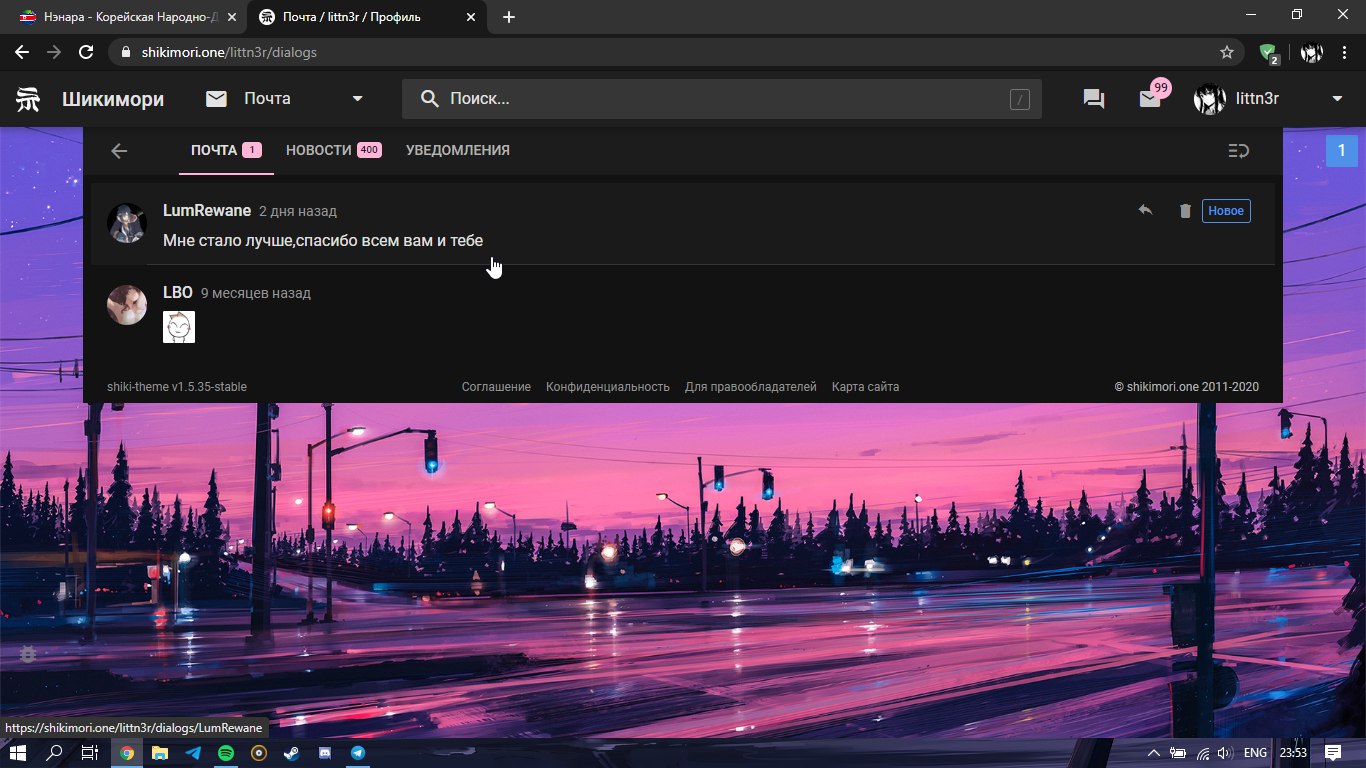Viewport: 1366px width, 768px height.
Task: Open the mail icon with 99 badge
Action: click(1150, 99)
